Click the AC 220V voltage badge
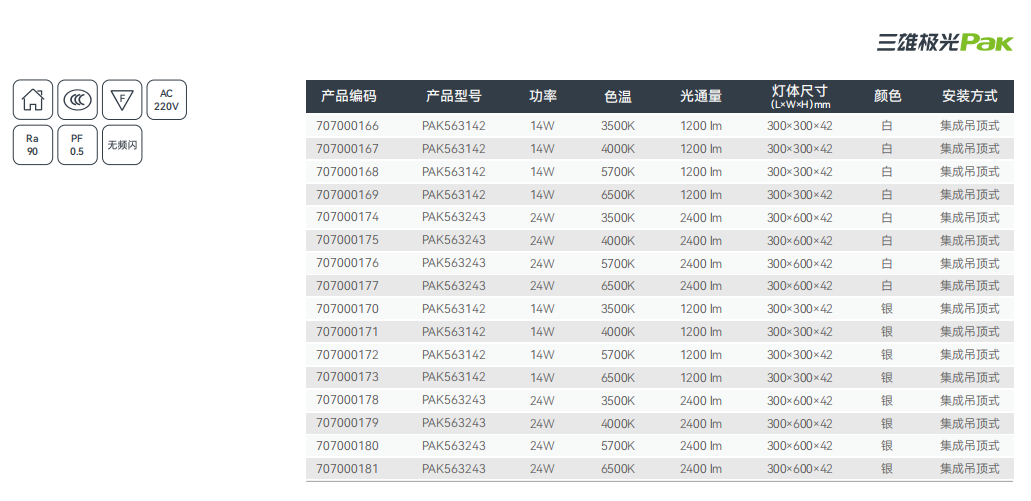The image size is (1031, 501). point(167,100)
